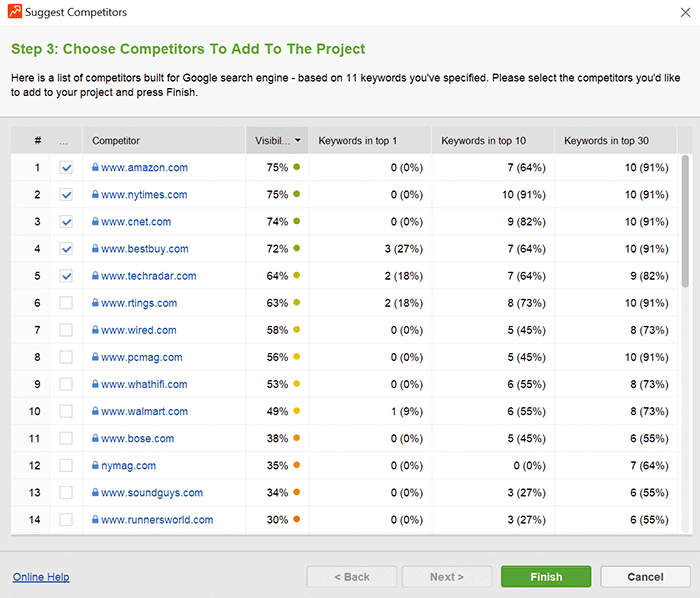Viewport: 700px width, 598px height.
Task: Uncheck the www.amazon.com checkbox
Action: [66, 168]
